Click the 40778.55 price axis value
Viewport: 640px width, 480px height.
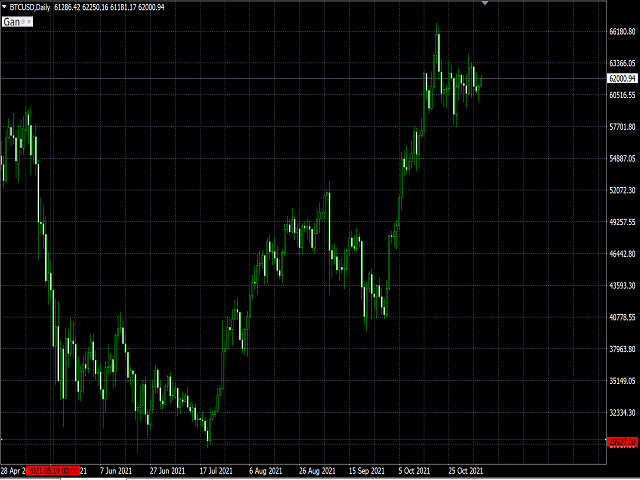click(x=622, y=317)
